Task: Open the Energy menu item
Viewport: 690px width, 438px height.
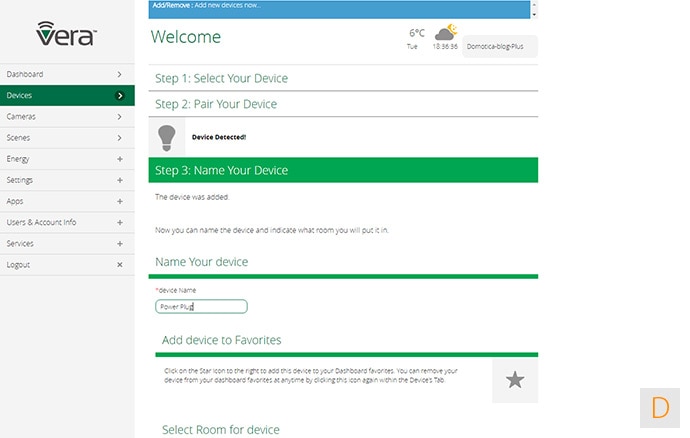Action: tap(67, 159)
